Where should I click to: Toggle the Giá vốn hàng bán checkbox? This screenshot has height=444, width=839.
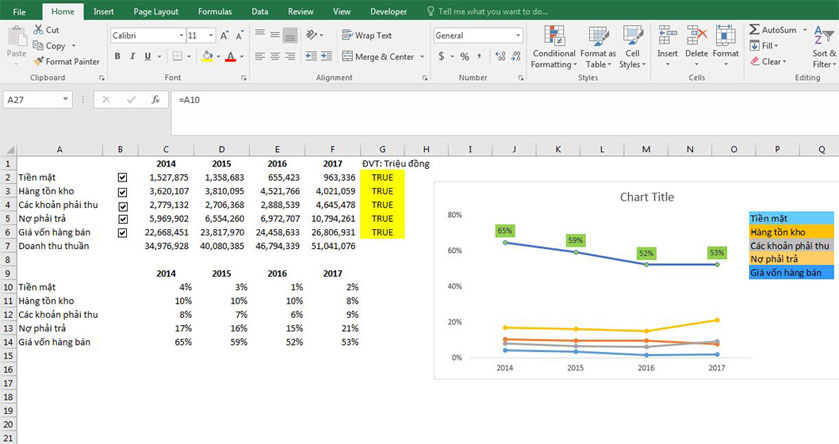123,233
